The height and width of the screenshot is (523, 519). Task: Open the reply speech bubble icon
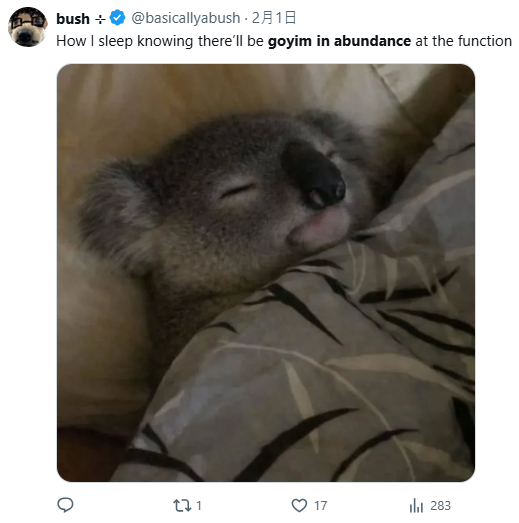pos(65,505)
